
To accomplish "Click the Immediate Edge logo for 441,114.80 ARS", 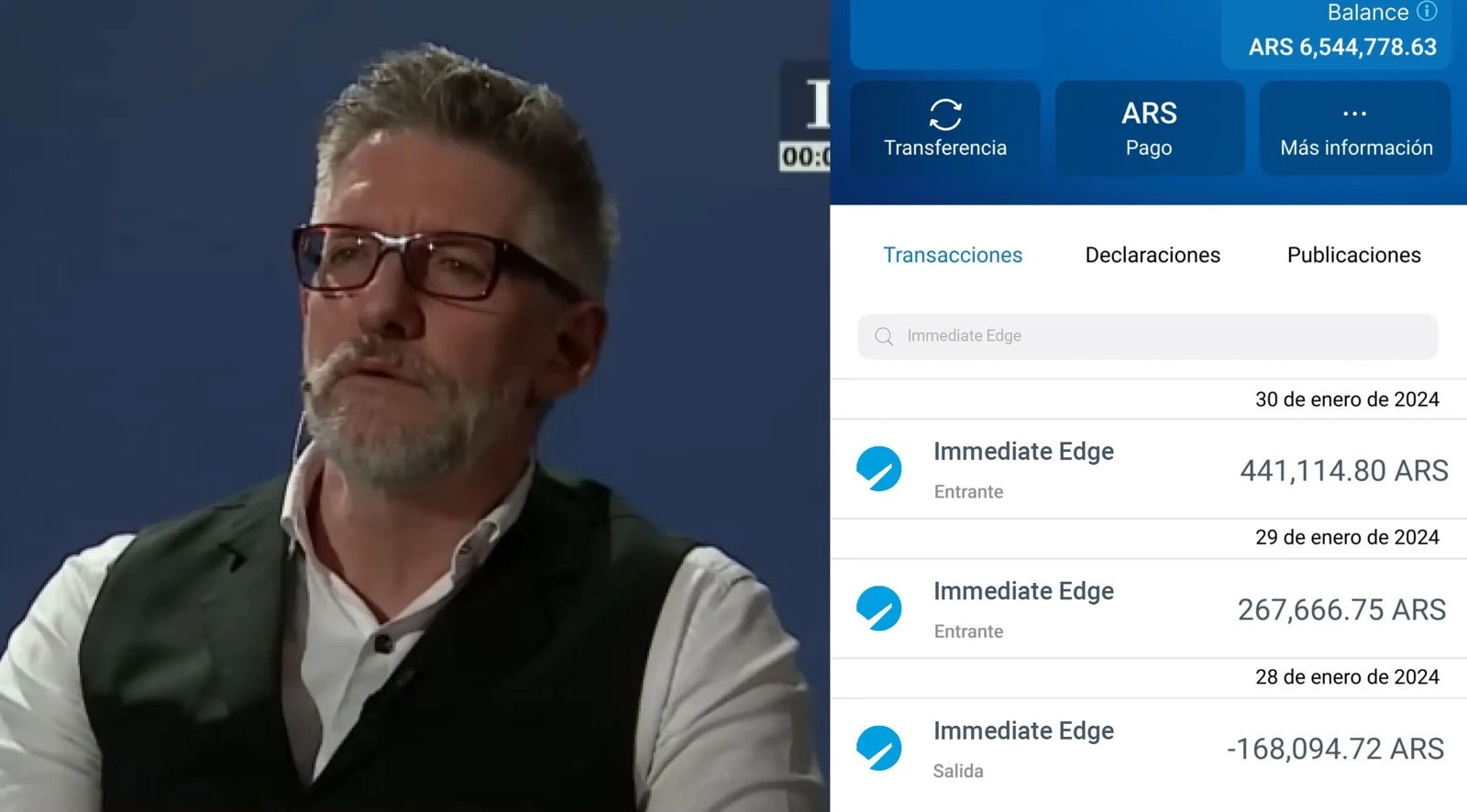I will point(878,469).
